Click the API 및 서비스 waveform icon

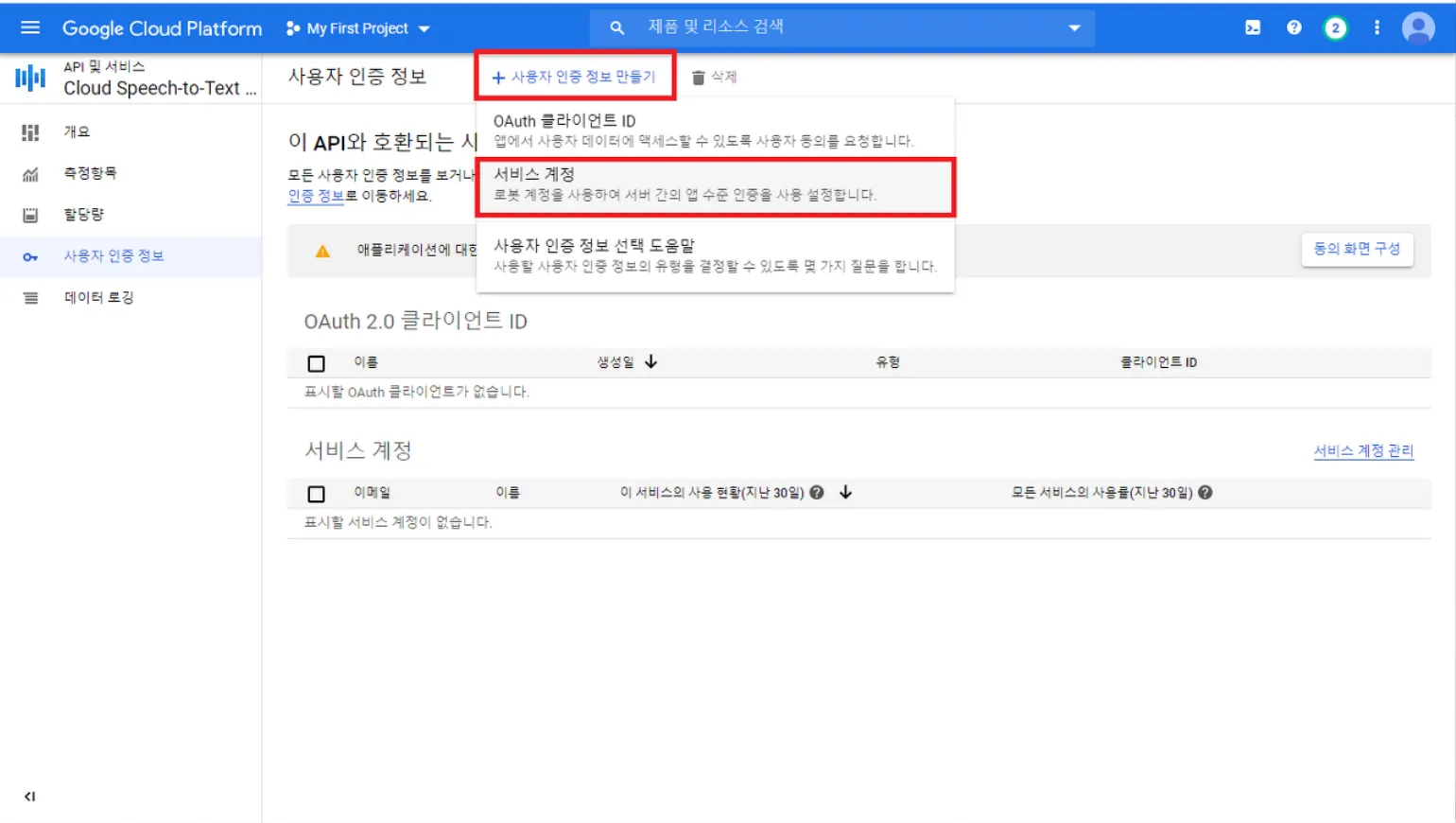30,78
